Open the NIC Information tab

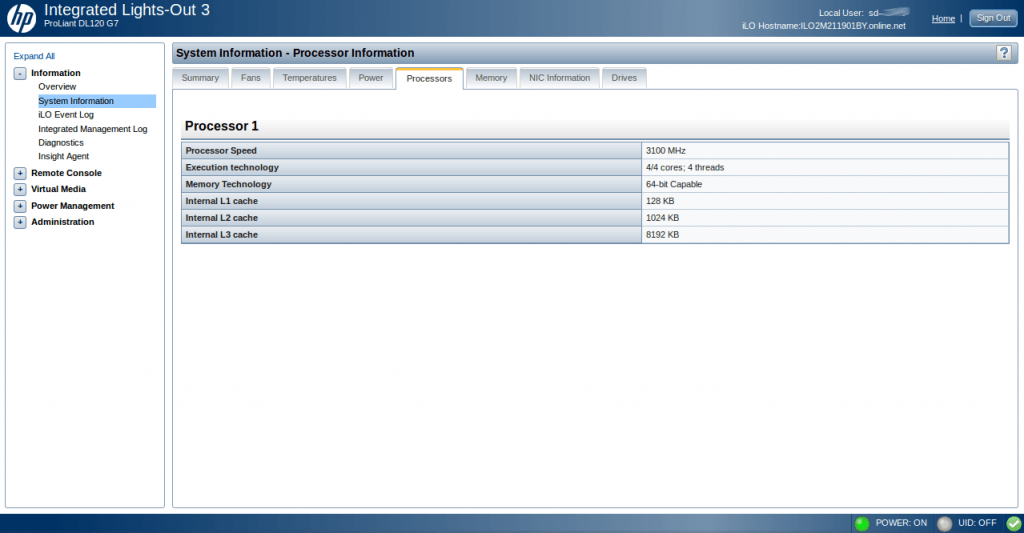tap(560, 78)
